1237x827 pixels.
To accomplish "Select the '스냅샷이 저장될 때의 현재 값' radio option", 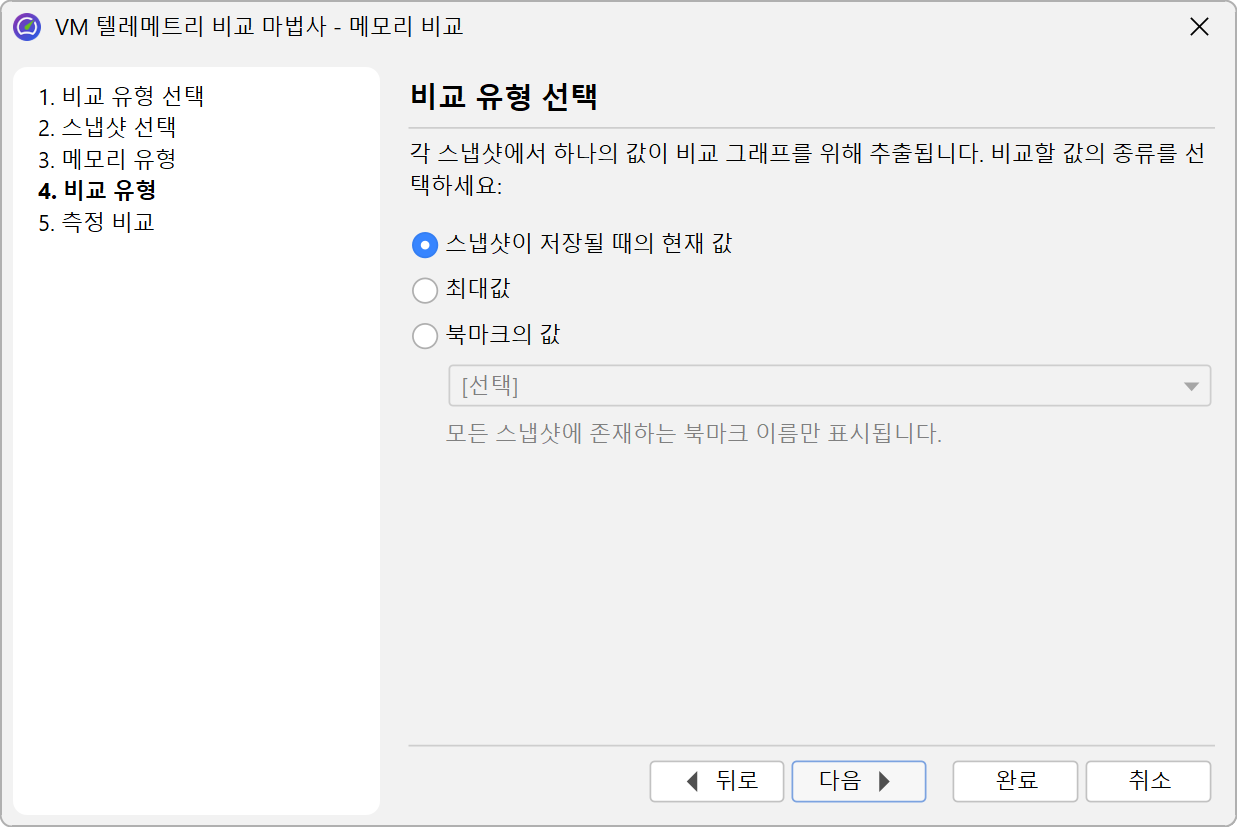I will (x=425, y=244).
